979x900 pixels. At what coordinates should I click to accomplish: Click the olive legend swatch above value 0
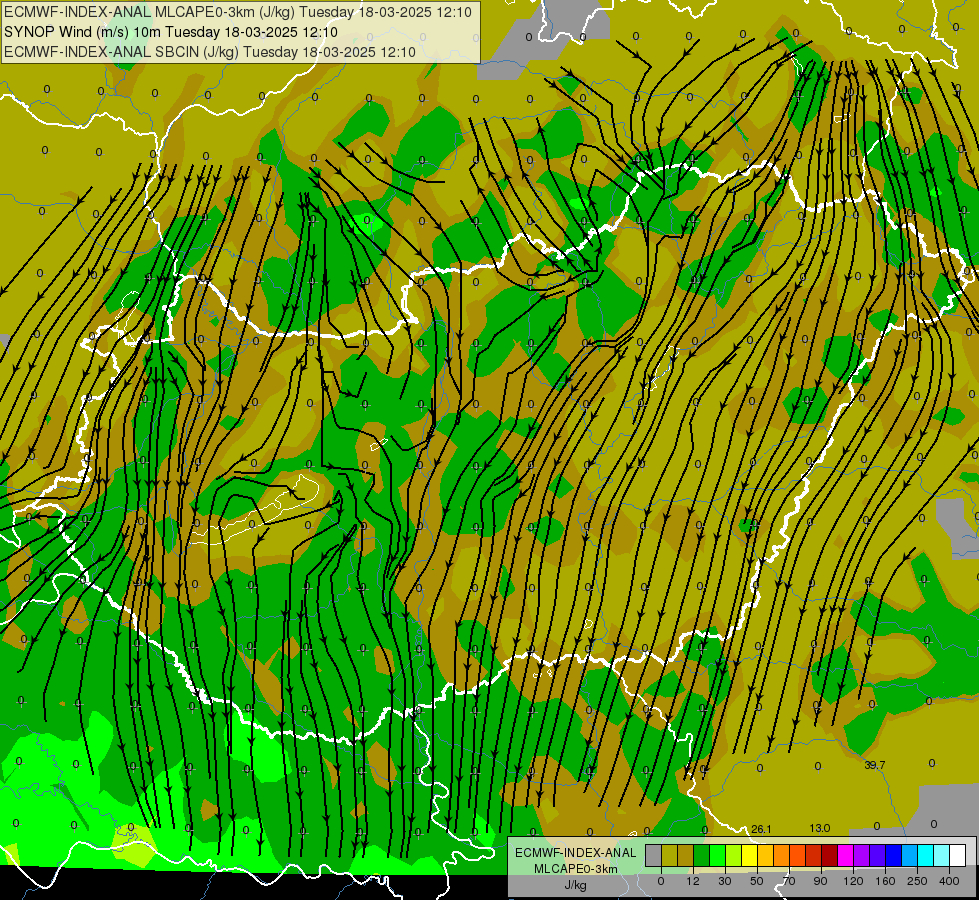click(669, 856)
